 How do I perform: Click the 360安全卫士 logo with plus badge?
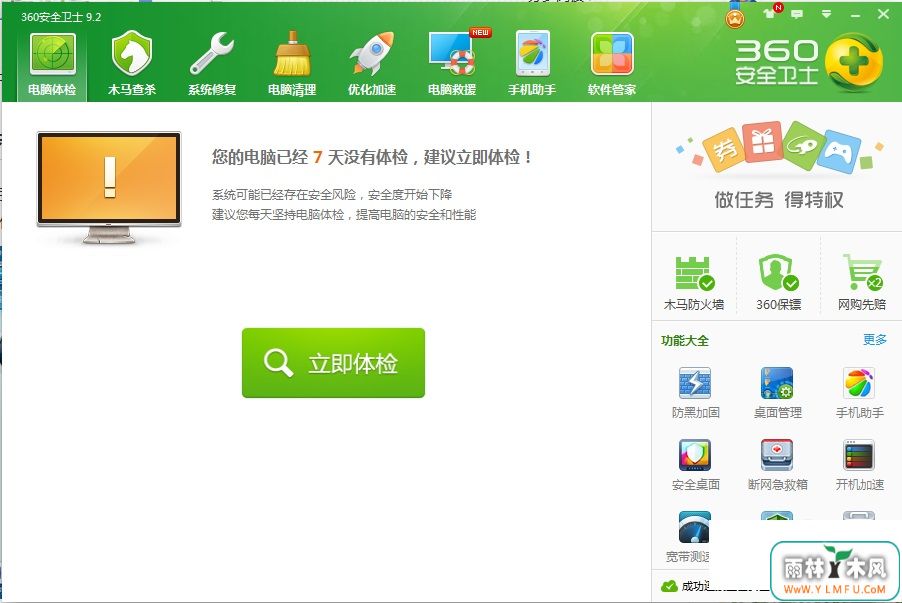point(808,62)
